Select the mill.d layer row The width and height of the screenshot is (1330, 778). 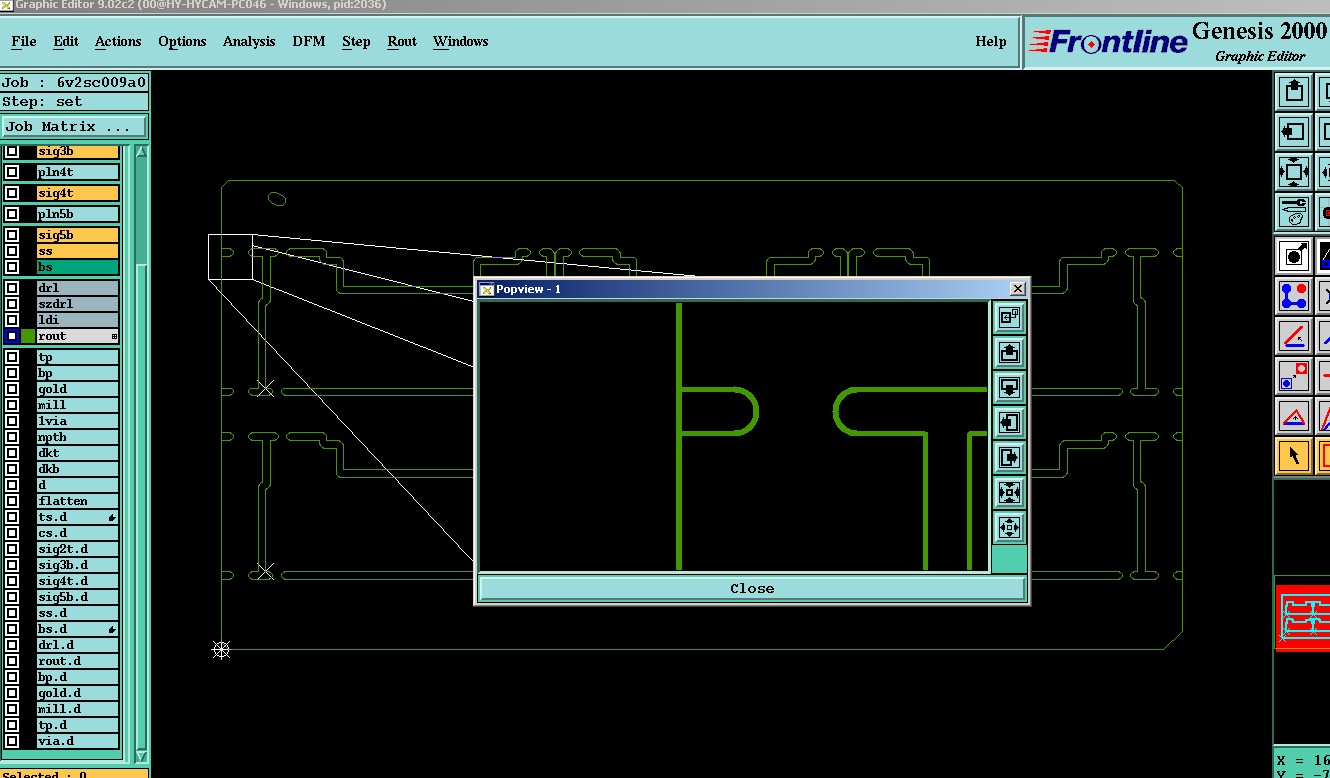pos(78,709)
